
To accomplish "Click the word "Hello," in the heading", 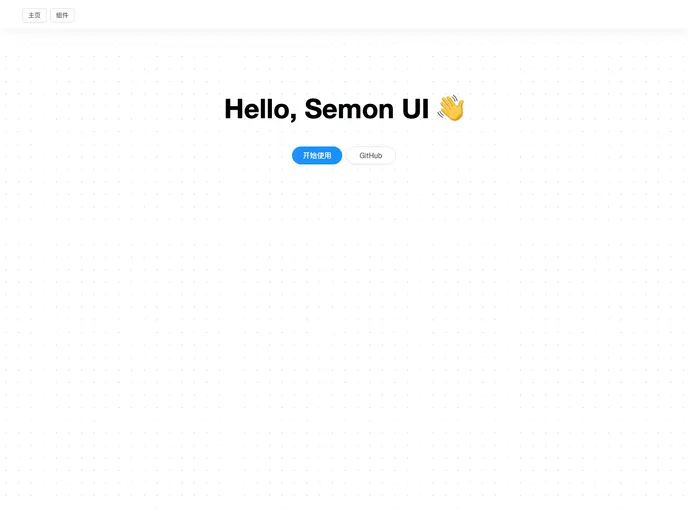I will coord(260,109).
